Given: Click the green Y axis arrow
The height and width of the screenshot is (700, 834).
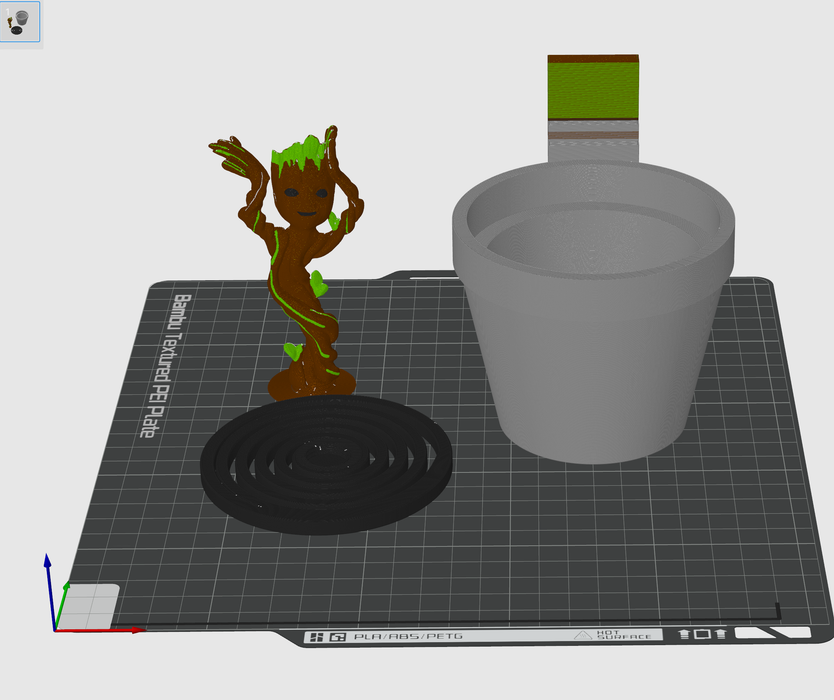Looking at the screenshot, I should pos(64,596).
